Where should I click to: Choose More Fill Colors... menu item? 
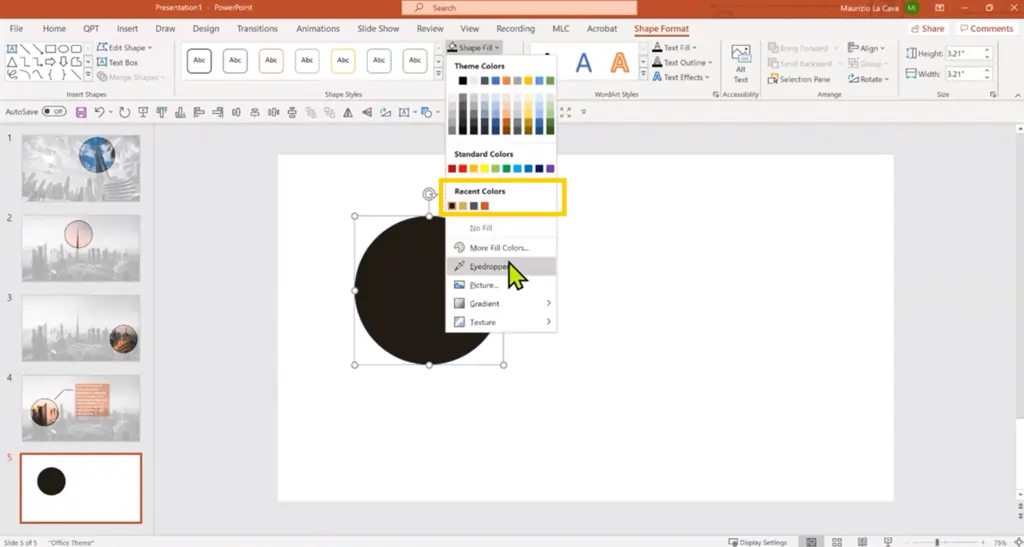(501, 248)
